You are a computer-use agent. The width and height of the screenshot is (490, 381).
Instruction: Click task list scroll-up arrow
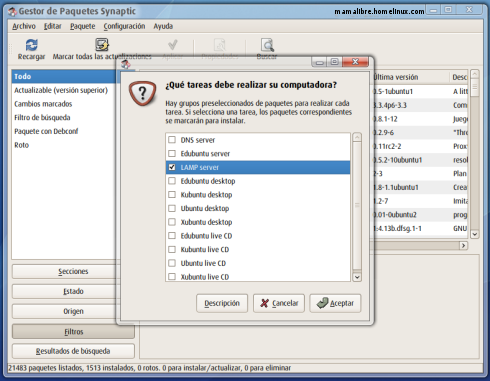[357, 137]
